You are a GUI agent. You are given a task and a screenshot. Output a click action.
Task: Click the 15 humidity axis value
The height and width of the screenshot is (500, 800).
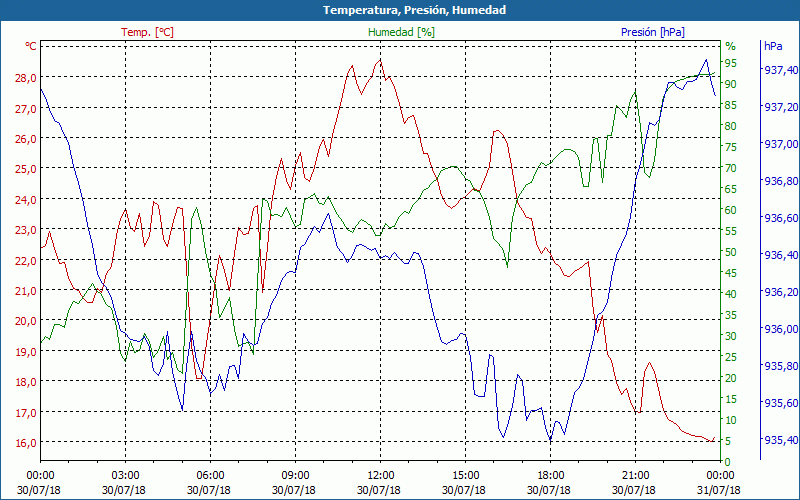(731, 399)
